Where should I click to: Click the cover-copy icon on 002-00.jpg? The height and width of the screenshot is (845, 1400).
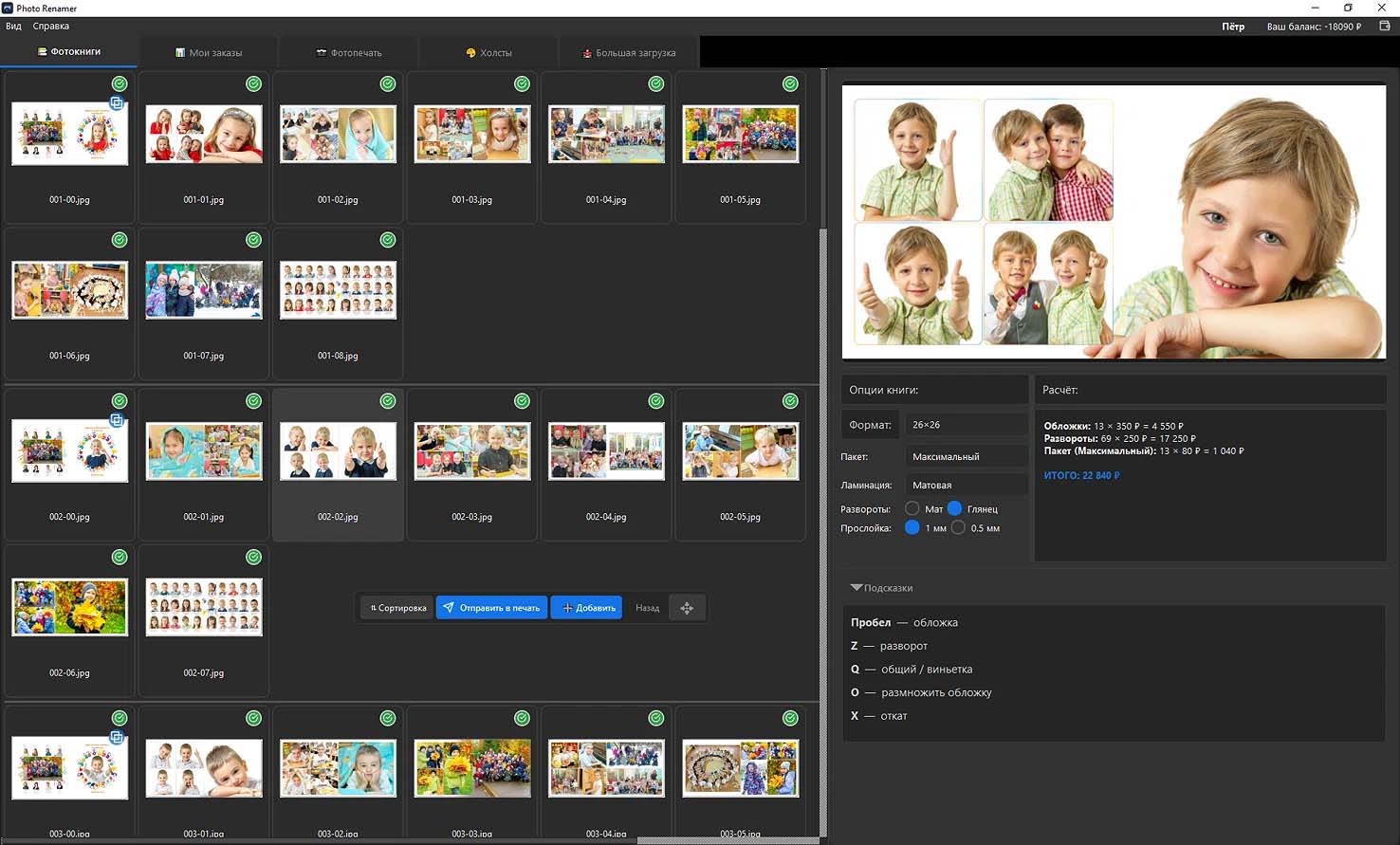click(x=117, y=420)
